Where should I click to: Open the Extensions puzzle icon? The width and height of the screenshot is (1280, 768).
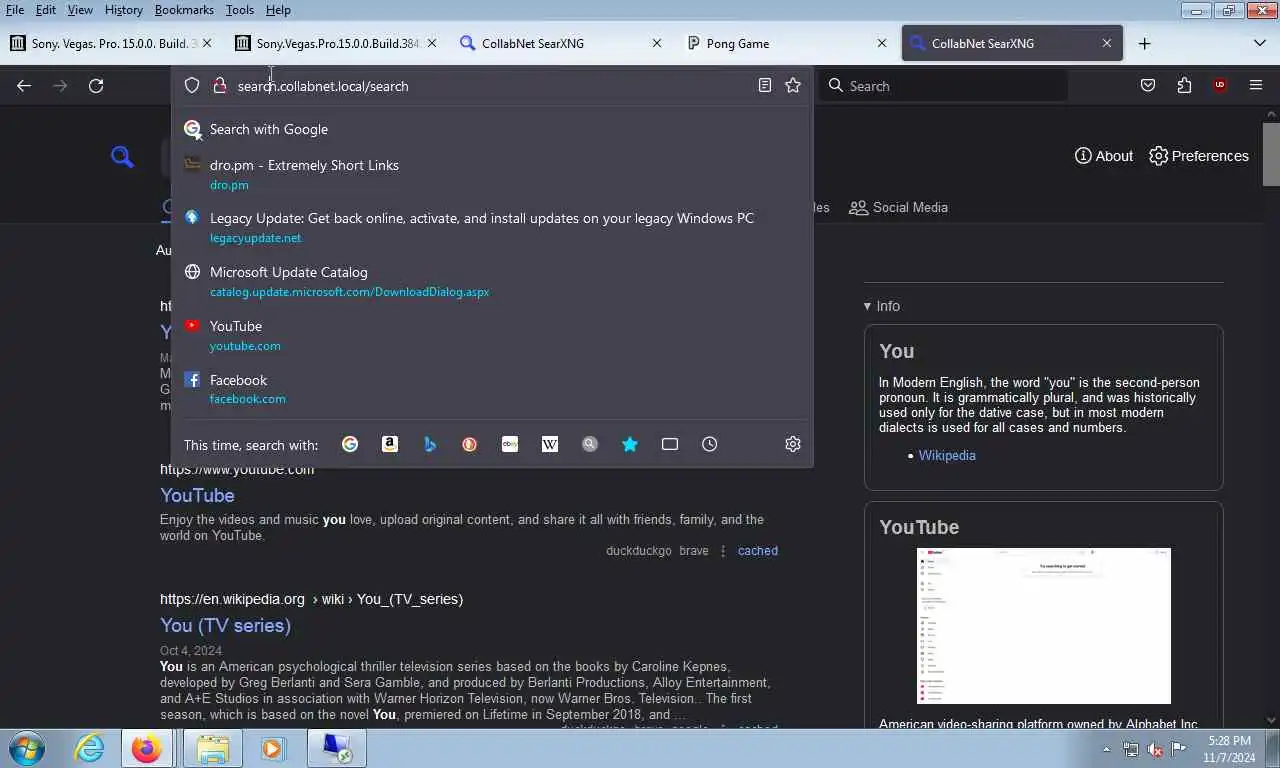coord(1184,86)
